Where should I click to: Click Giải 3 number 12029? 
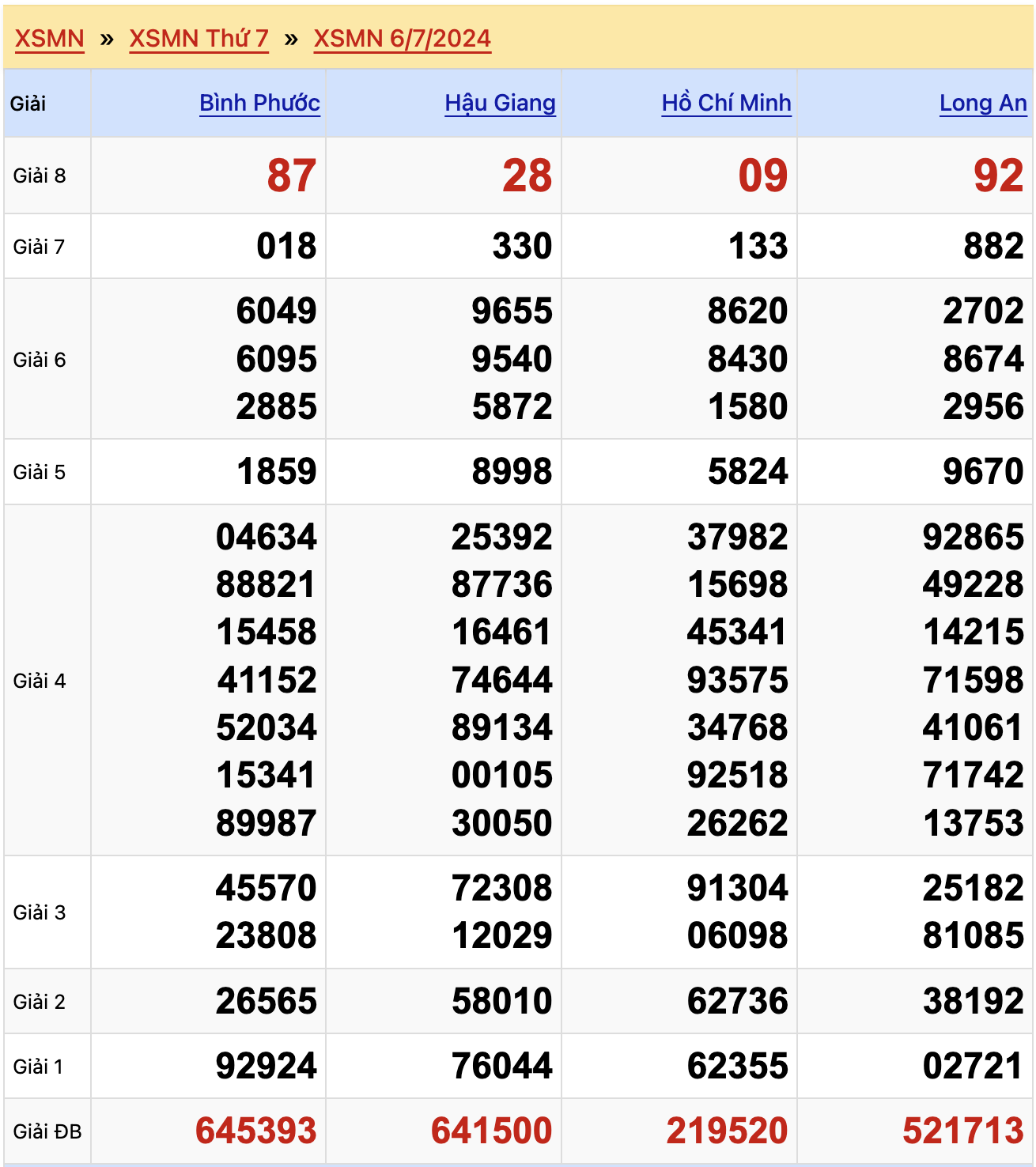502,935
